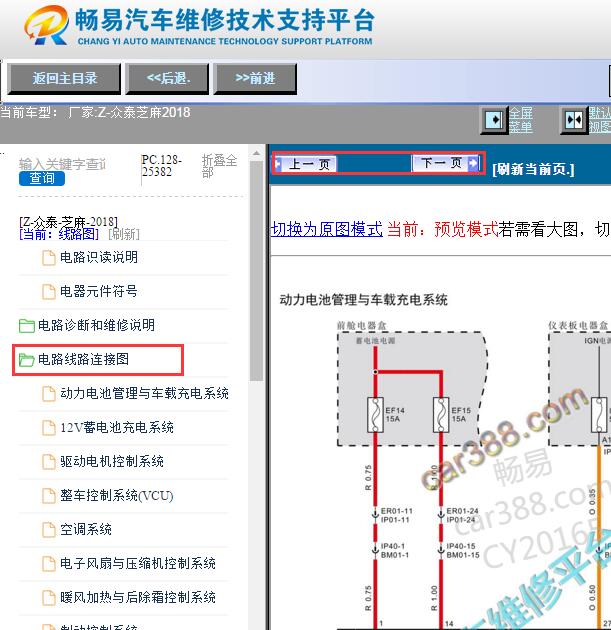Click the ER01-11 connector label

(x=396, y=511)
